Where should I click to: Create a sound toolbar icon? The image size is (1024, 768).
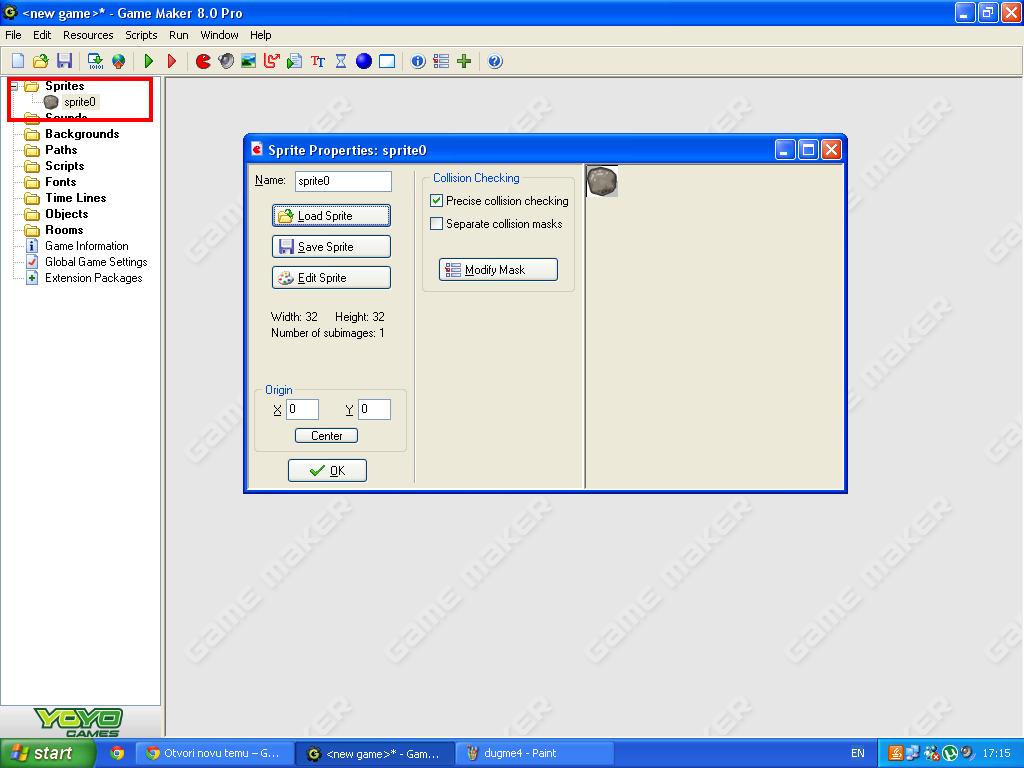click(226, 61)
